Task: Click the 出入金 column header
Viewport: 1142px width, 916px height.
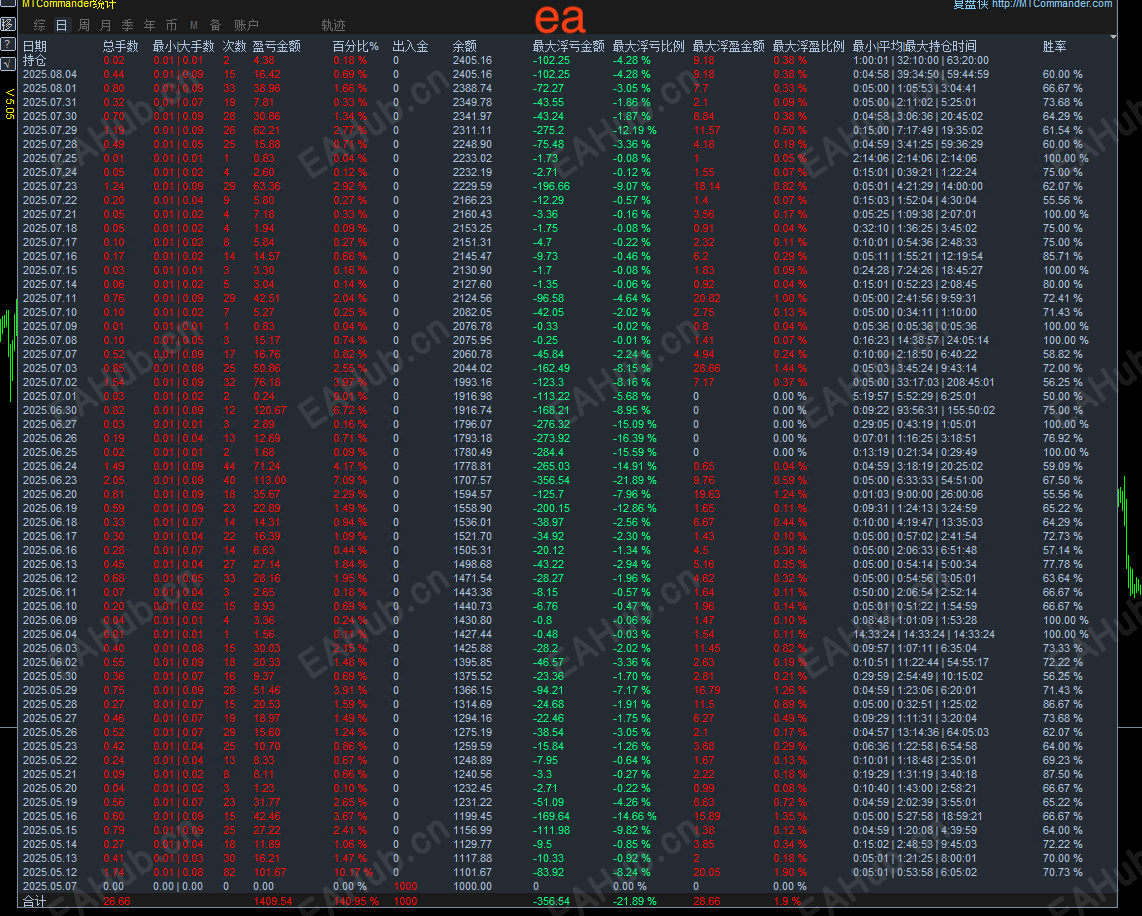Action: (x=411, y=46)
